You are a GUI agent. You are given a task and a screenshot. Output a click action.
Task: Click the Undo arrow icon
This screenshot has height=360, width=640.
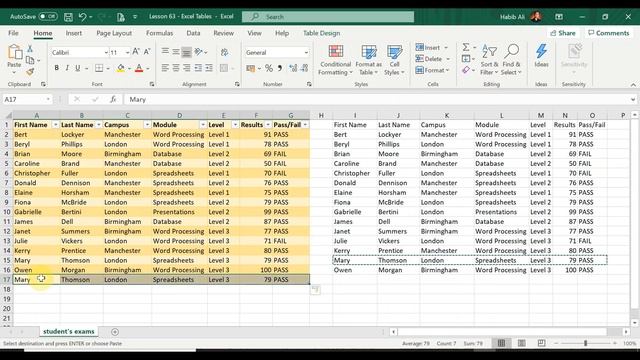[x=82, y=17]
